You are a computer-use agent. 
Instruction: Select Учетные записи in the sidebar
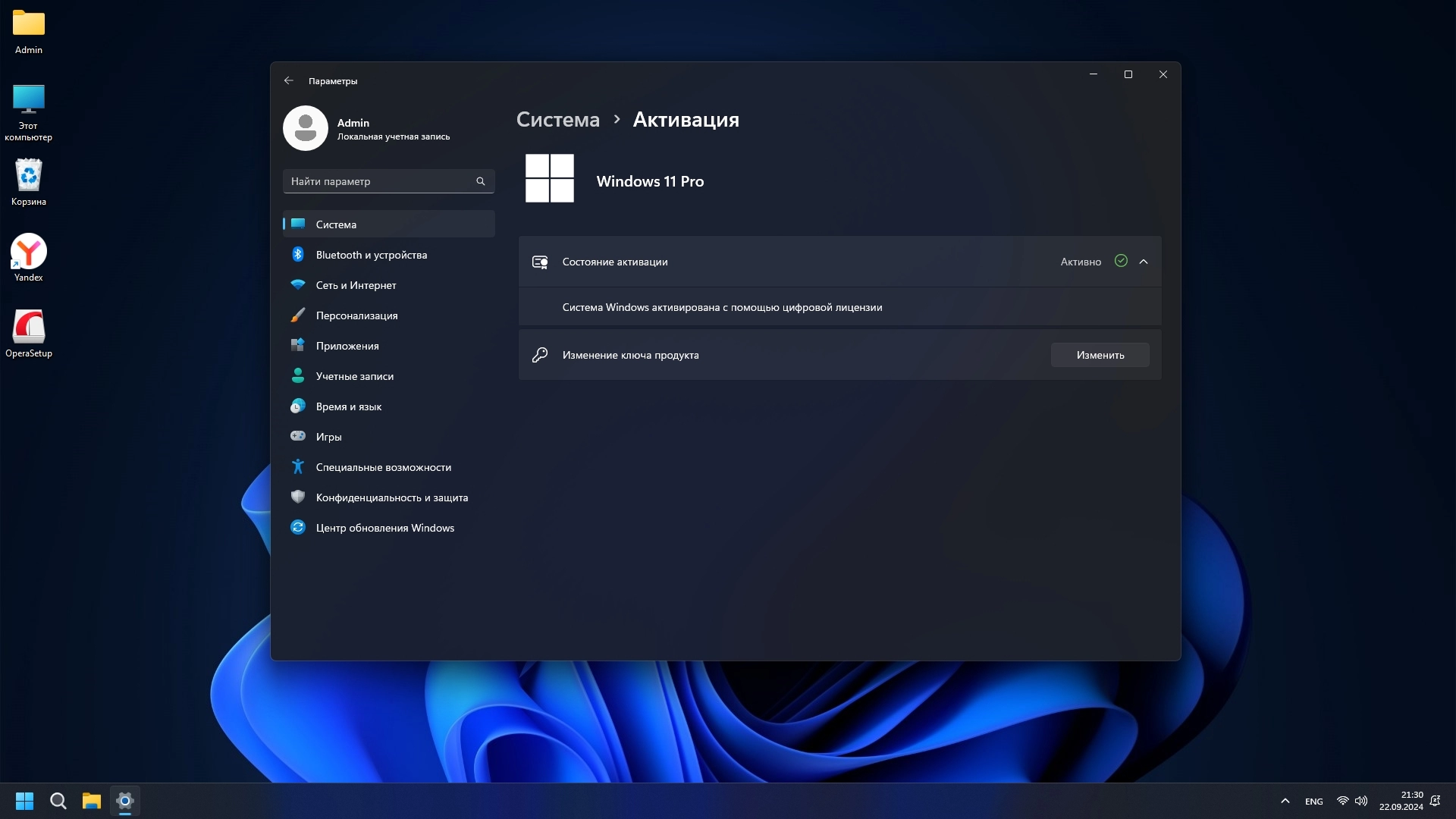point(354,376)
